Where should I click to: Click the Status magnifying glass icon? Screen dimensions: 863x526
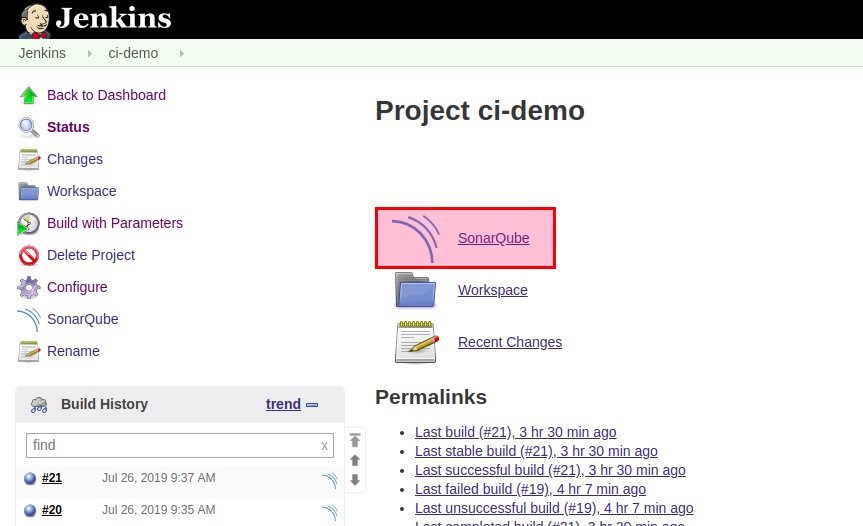(29, 127)
